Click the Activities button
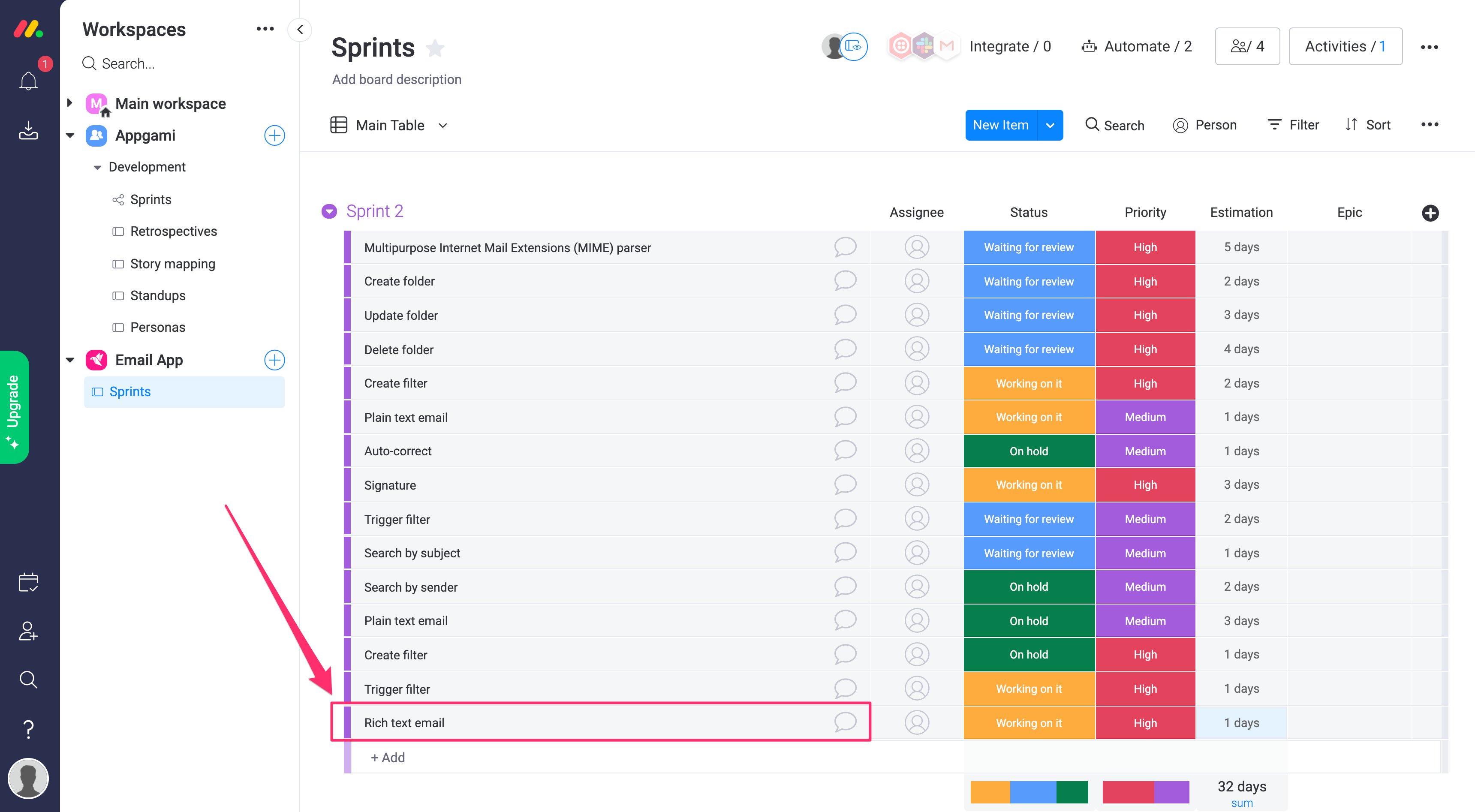 click(1345, 46)
